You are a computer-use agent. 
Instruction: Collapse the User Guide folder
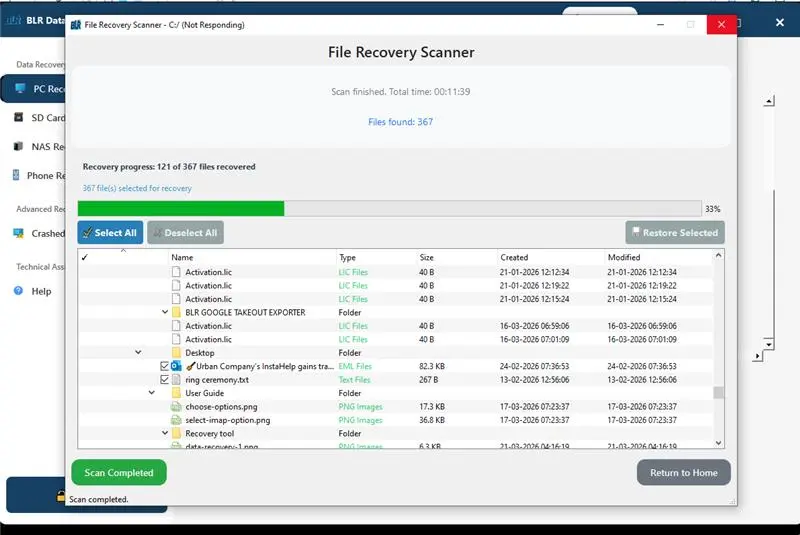point(152,394)
